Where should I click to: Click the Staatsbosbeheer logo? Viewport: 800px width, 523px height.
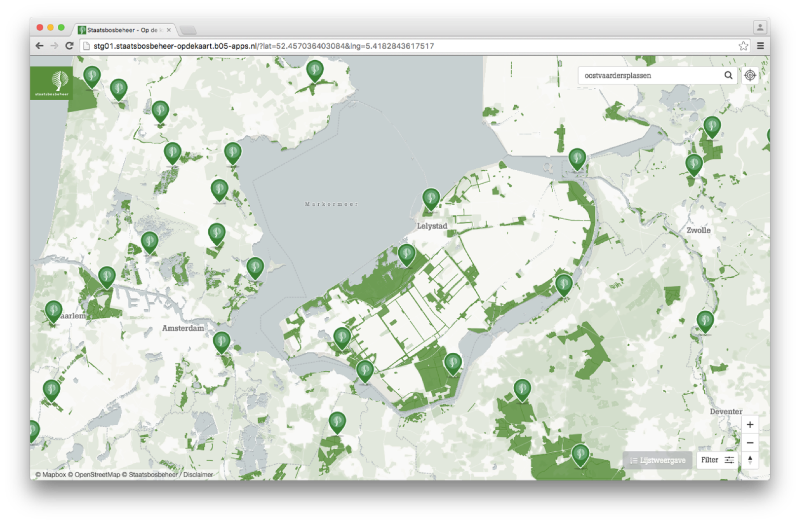pyautogui.click(x=51, y=81)
